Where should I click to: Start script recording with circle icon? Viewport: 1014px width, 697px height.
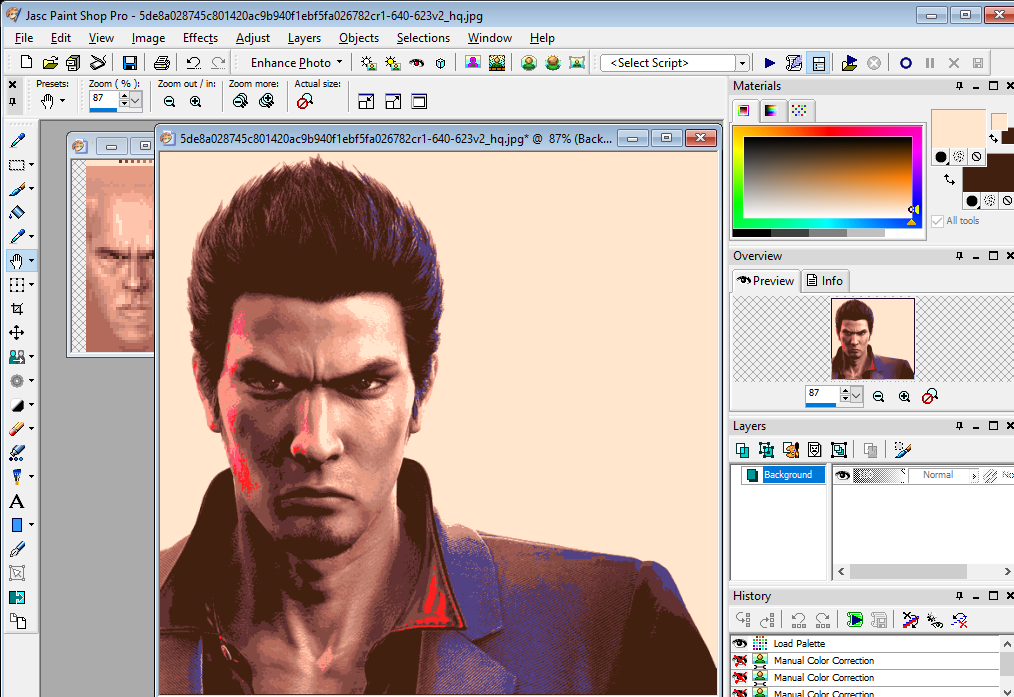(905, 63)
